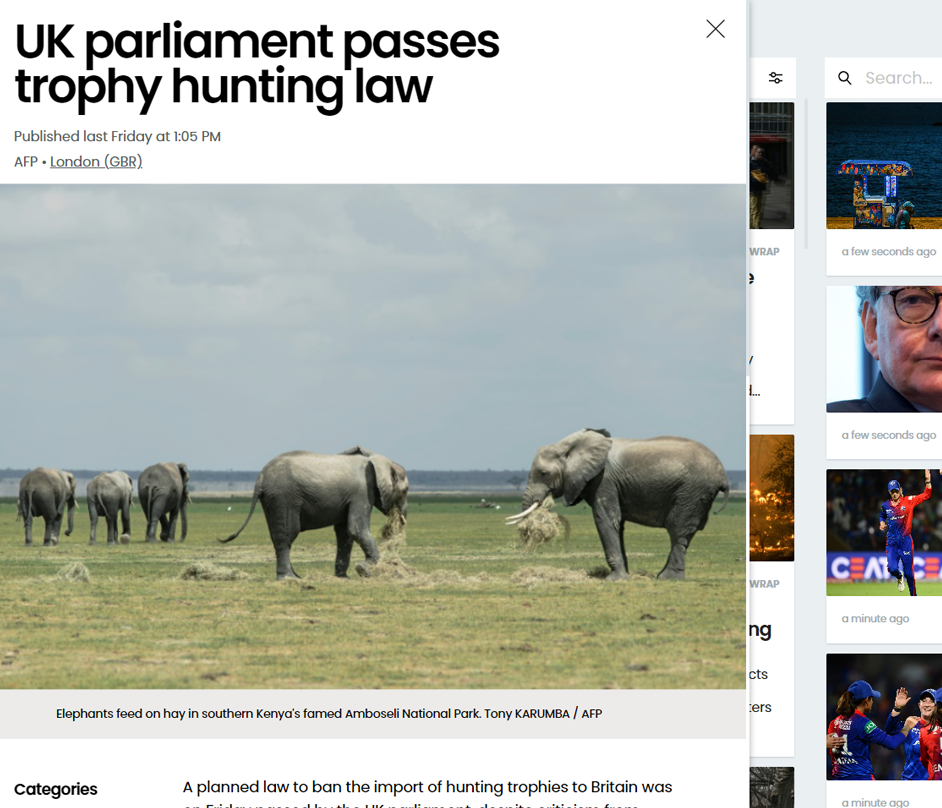Click the Categories section heading
This screenshot has width=942, height=808.
[56, 789]
